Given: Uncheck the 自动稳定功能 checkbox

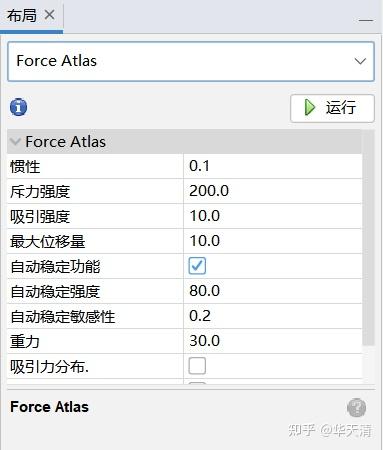Looking at the screenshot, I should point(197,266).
